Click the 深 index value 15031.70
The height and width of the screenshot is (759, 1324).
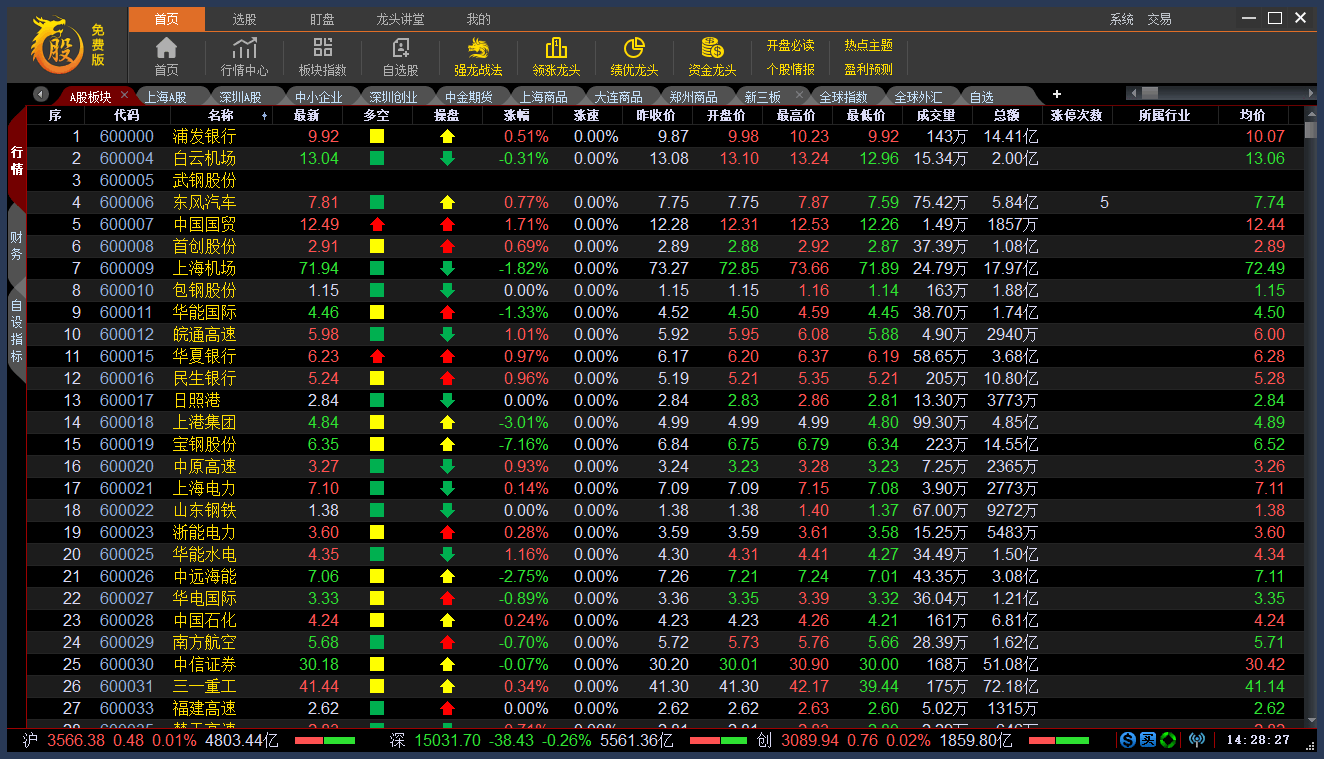tap(448, 741)
